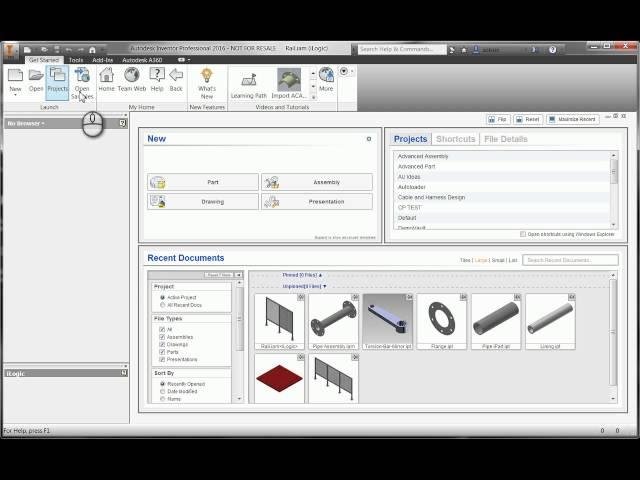The width and height of the screenshot is (640, 480).
Task: Click the search binoculars icon
Action: pos(452,50)
